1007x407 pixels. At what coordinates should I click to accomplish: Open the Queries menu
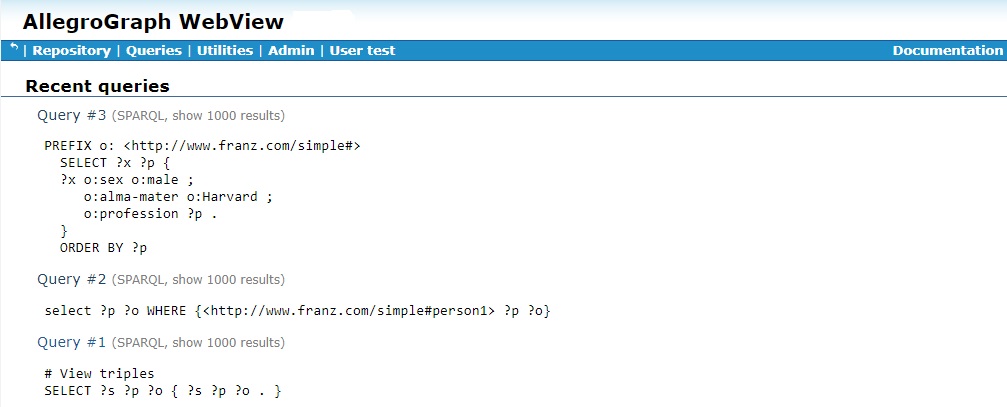pyautogui.click(x=154, y=51)
